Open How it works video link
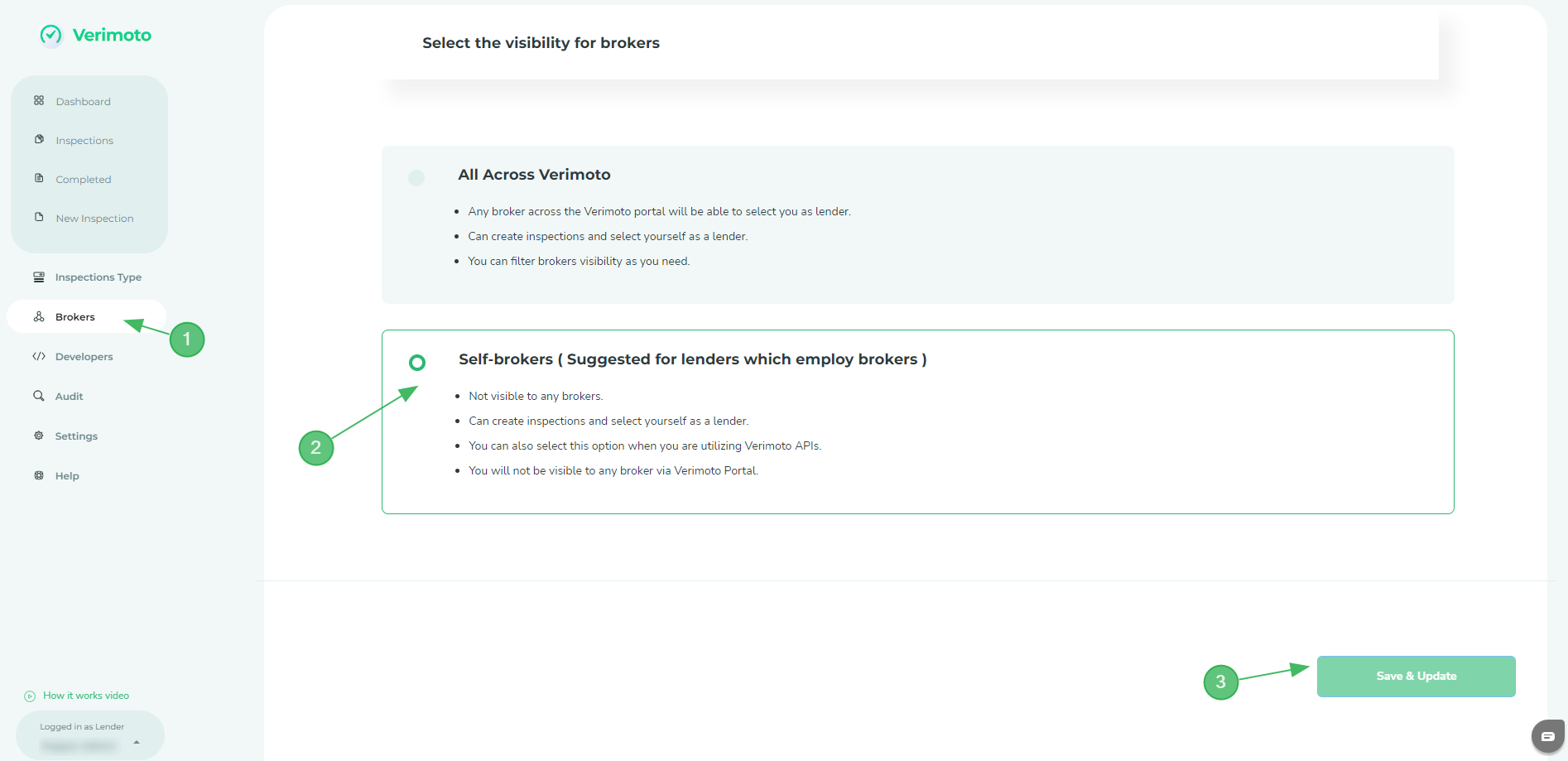Screen dimensions: 1568x761 click(x=86, y=696)
